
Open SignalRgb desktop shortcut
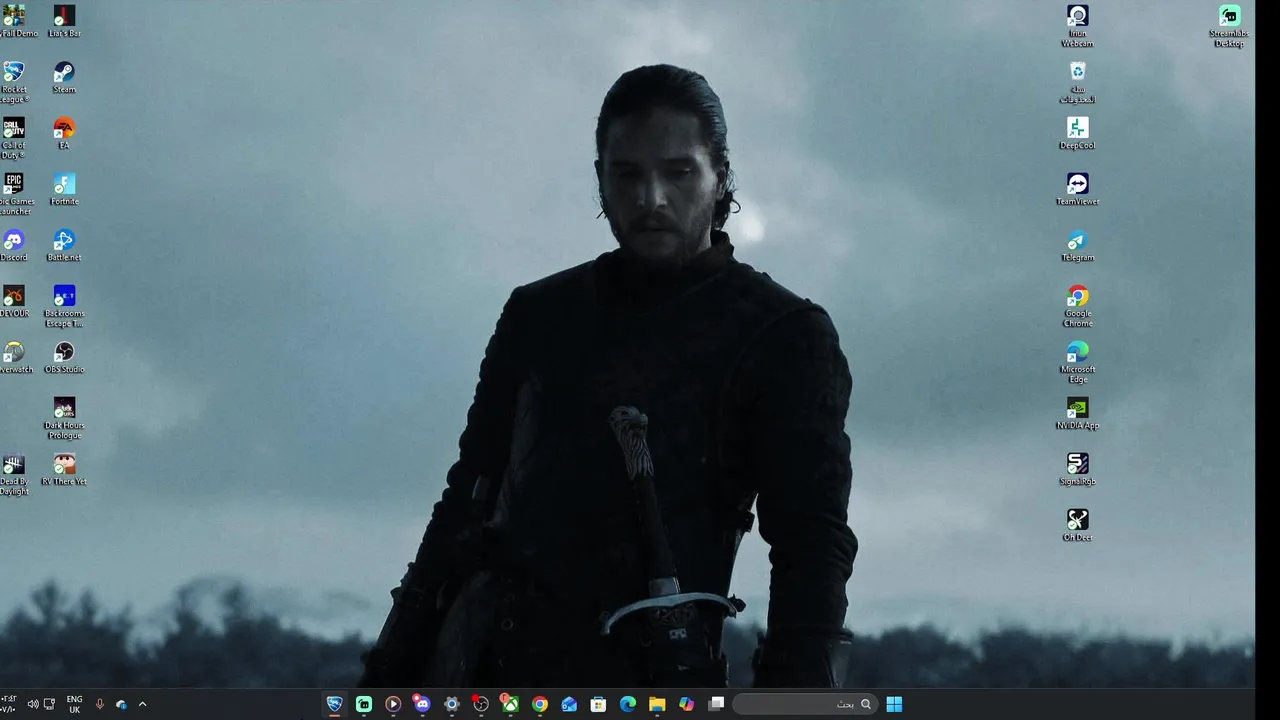(1077, 470)
